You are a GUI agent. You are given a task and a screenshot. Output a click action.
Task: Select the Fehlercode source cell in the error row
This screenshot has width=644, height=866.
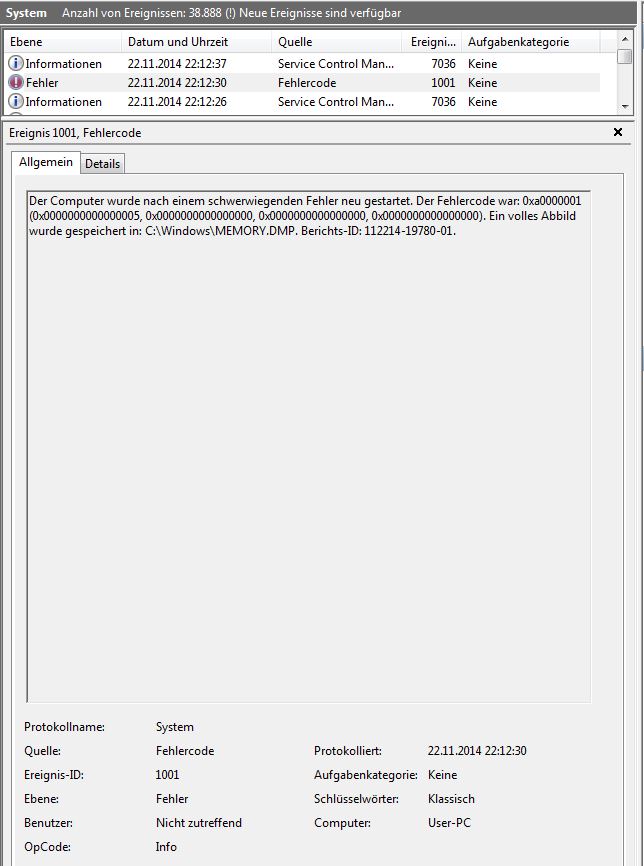(x=307, y=83)
